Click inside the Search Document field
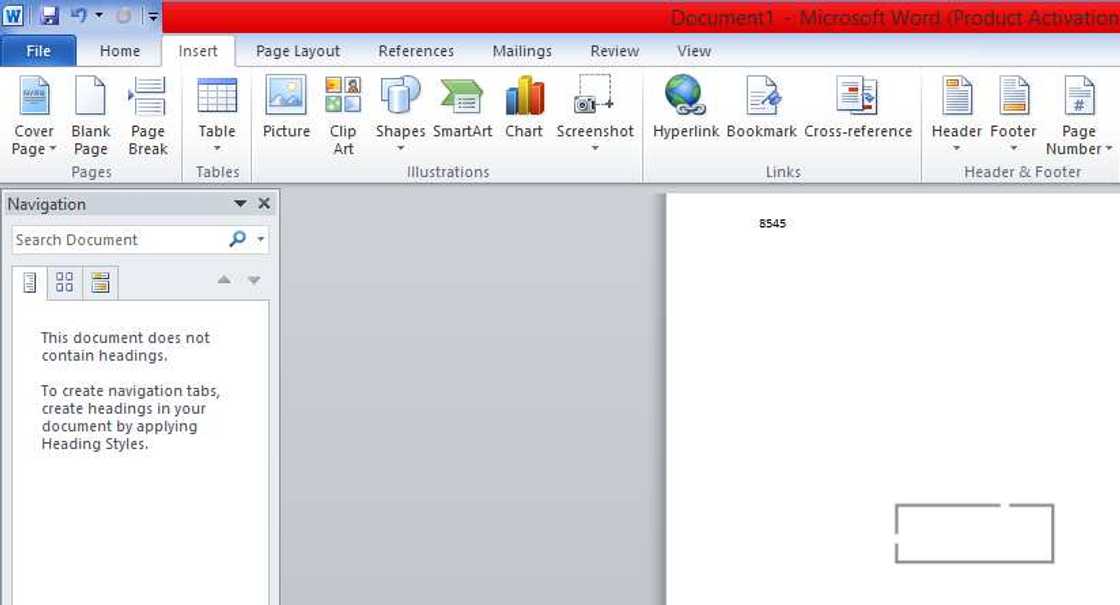Screen dimensions: 1120x605 (110, 239)
